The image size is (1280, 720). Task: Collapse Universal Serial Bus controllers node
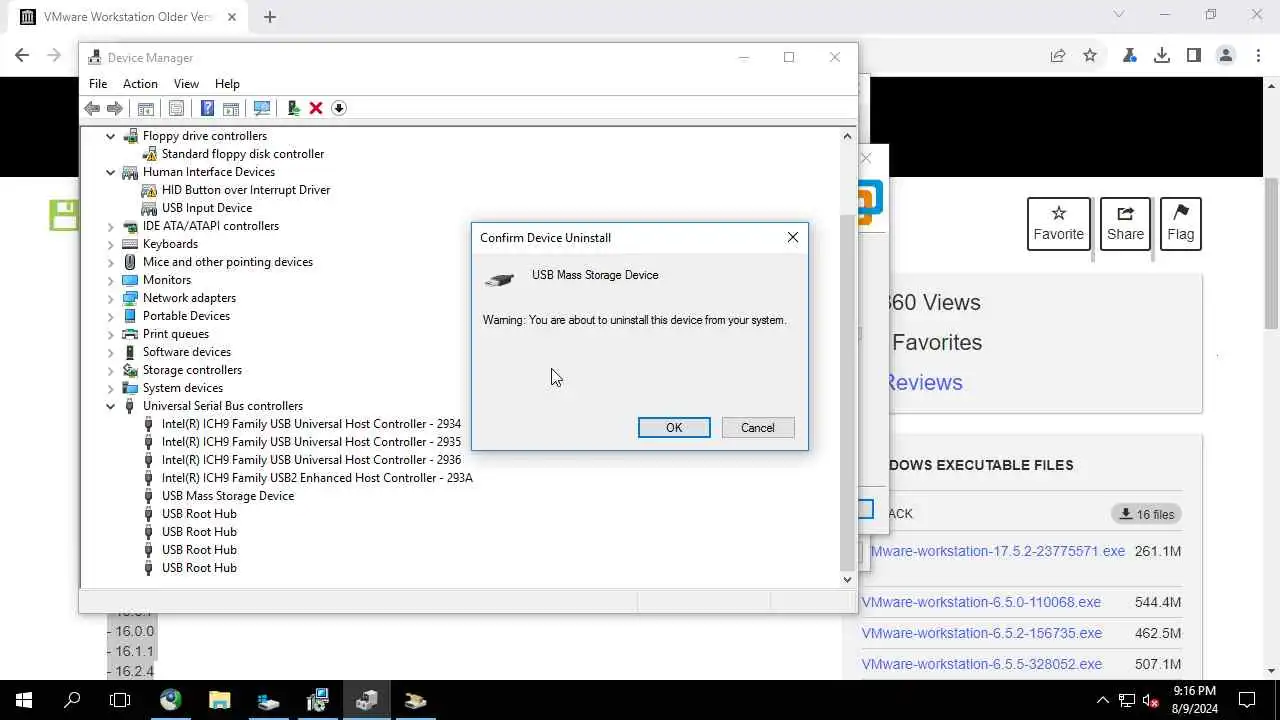pyautogui.click(x=111, y=406)
